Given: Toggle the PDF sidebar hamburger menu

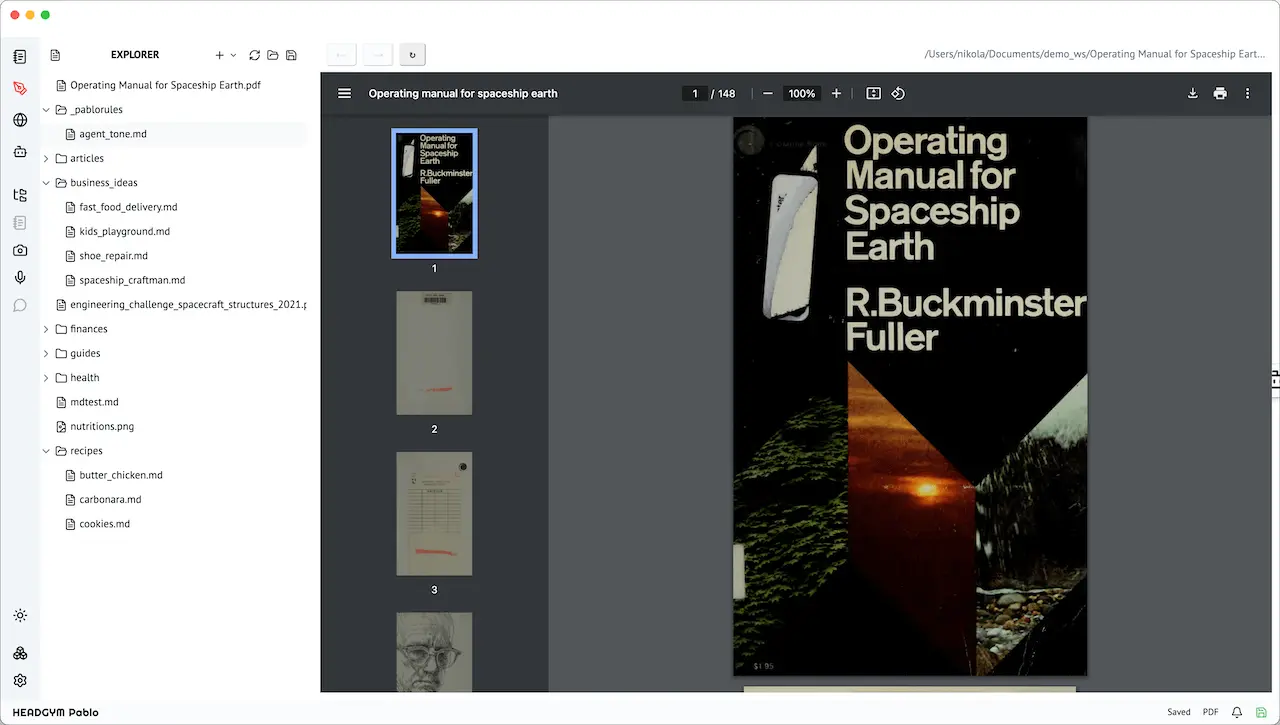Looking at the screenshot, I should pos(344,93).
